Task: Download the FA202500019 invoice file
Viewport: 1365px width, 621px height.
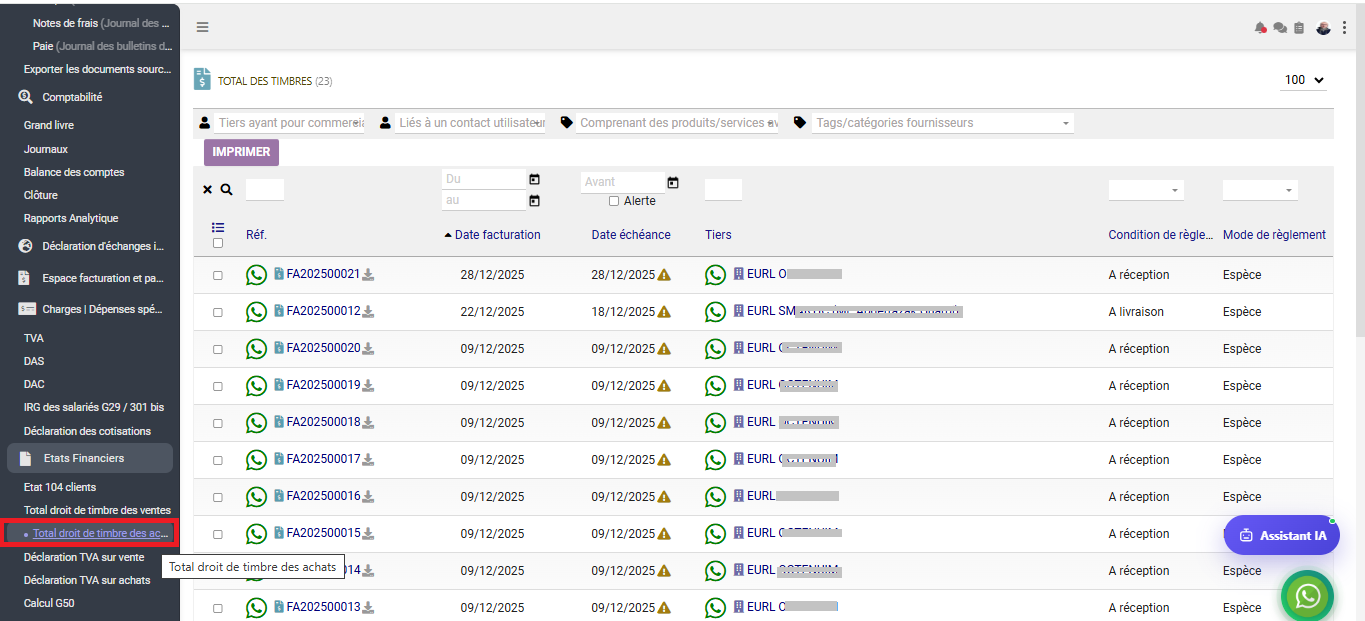Action: [368, 386]
